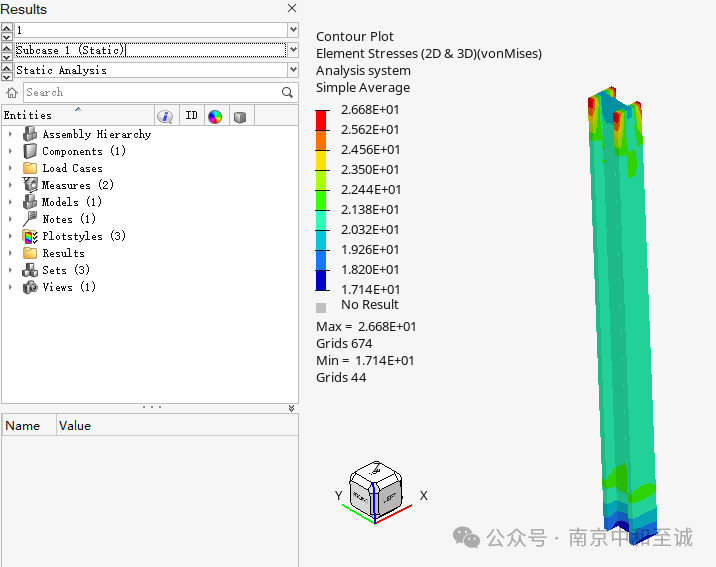Click the dark blue legend color band
The width and height of the screenshot is (716, 567).
coord(321,280)
